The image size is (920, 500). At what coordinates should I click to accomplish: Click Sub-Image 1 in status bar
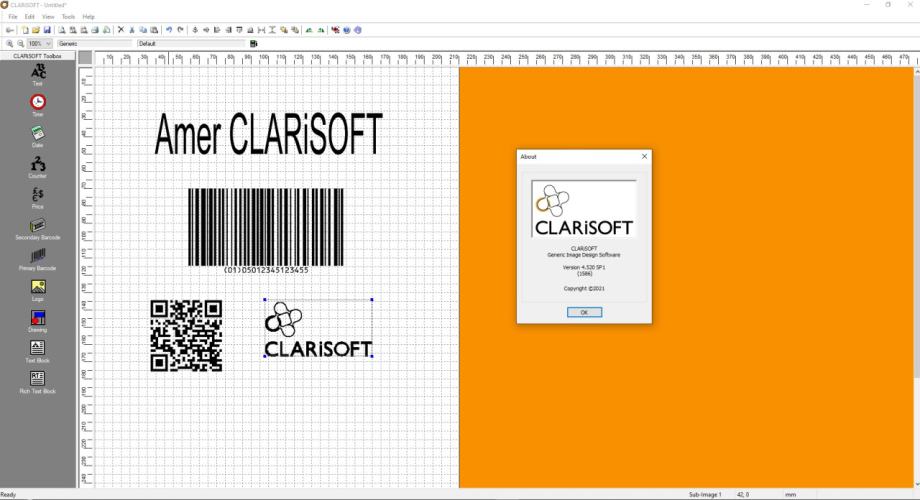(x=705, y=495)
